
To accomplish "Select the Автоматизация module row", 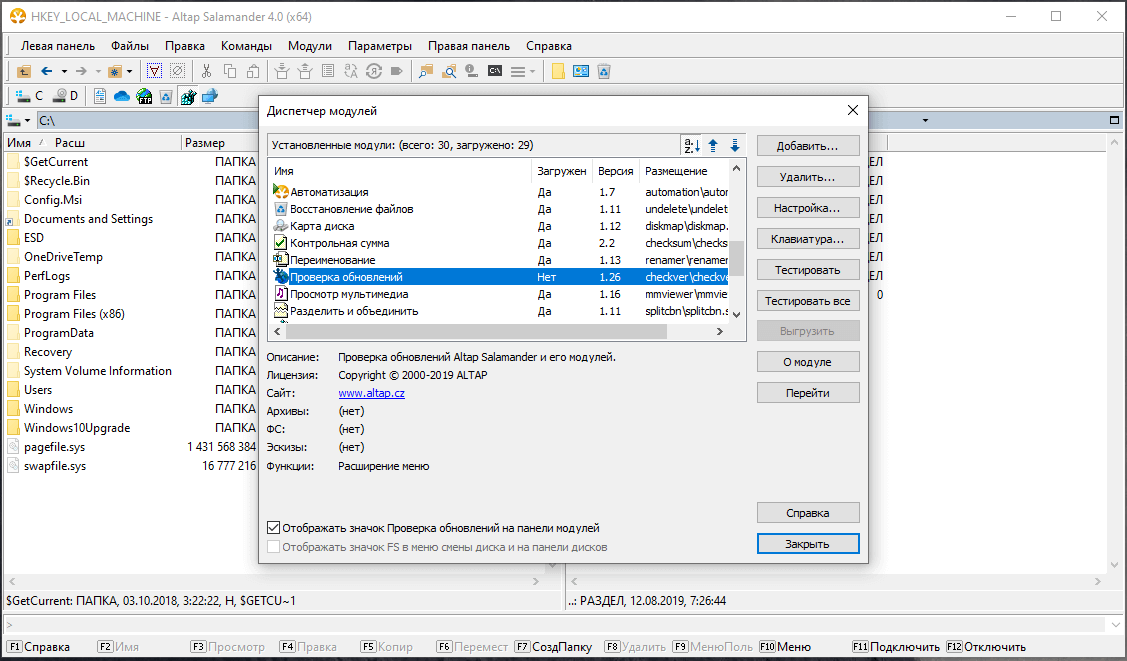I will coord(500,192).
